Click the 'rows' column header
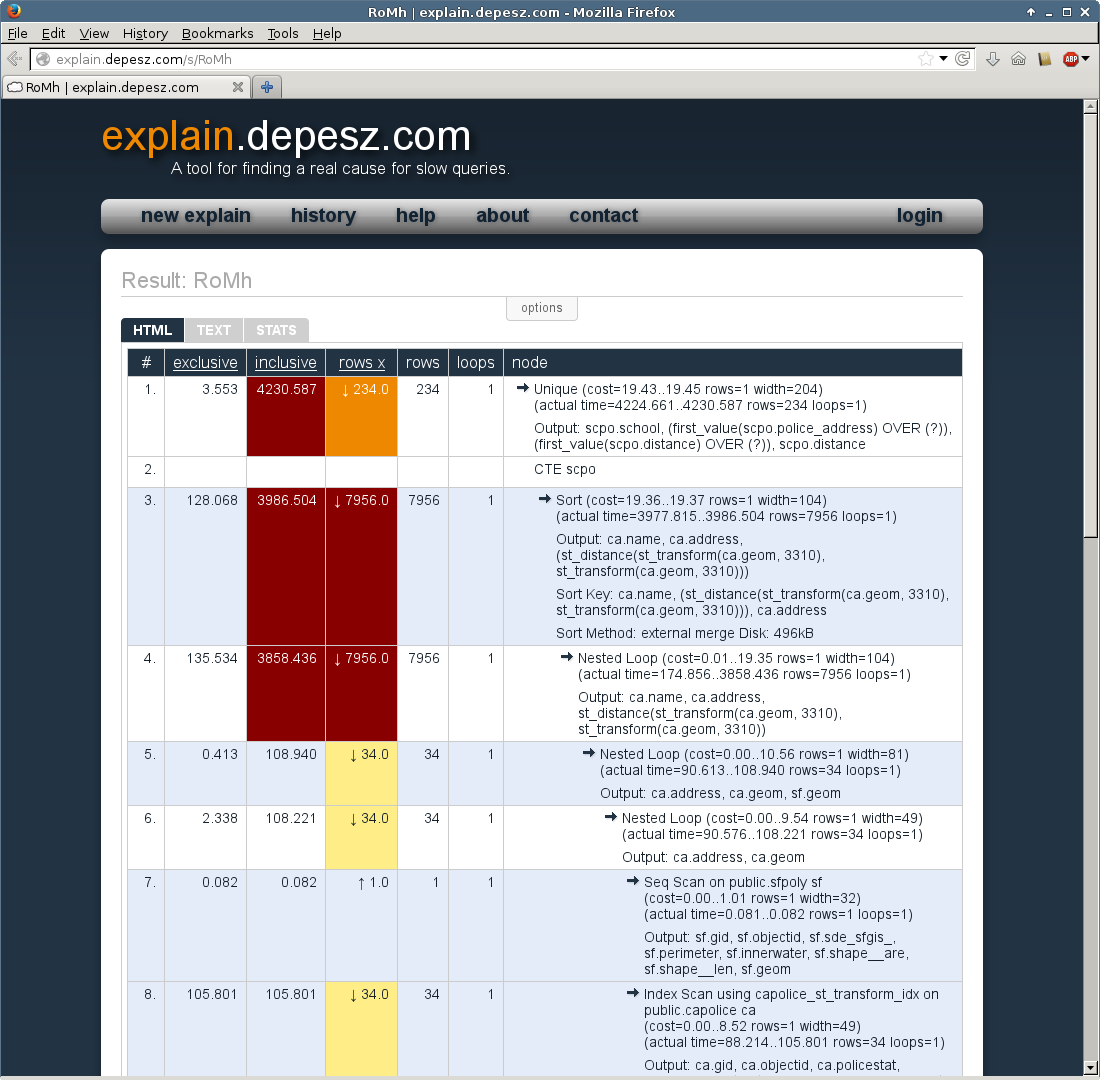This screenshot has width=1100, height=1080. coord(422,363)
